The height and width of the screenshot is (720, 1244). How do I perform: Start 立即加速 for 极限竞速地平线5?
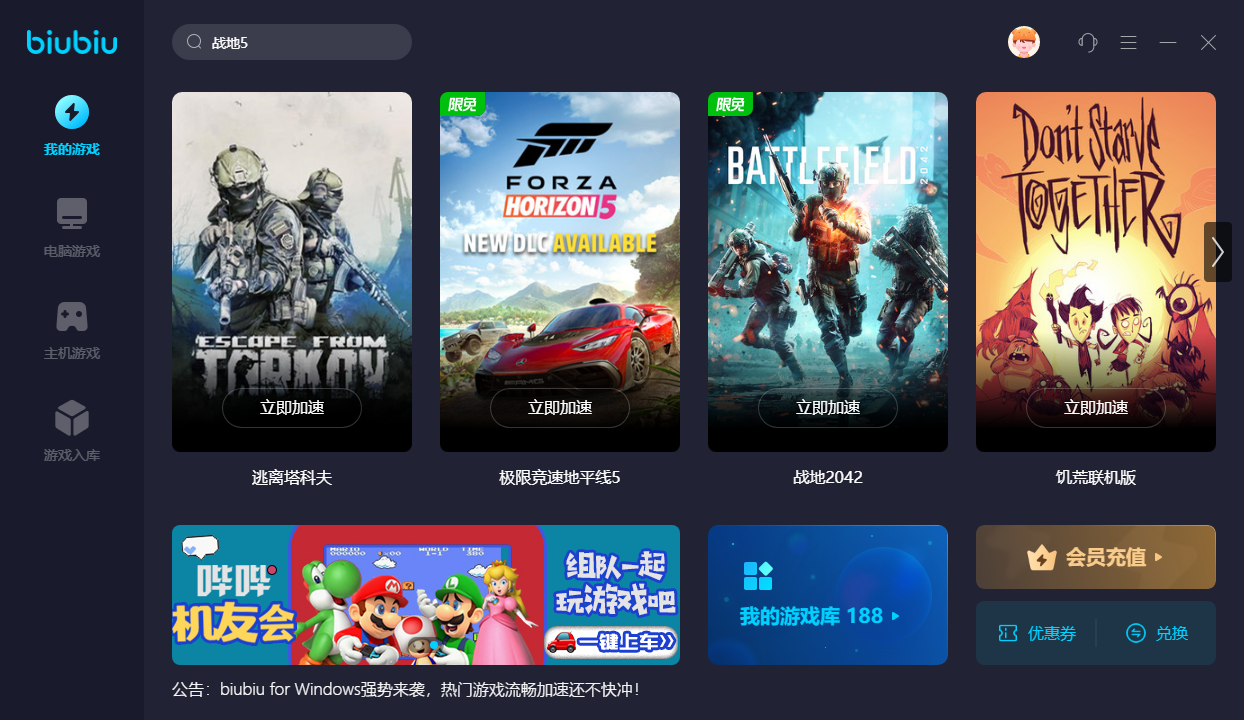click(x=560, y=408)
